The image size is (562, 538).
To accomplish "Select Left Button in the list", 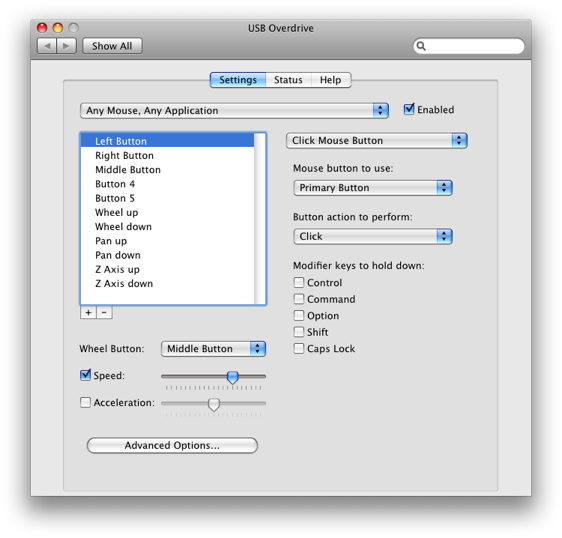I will 167,141.
